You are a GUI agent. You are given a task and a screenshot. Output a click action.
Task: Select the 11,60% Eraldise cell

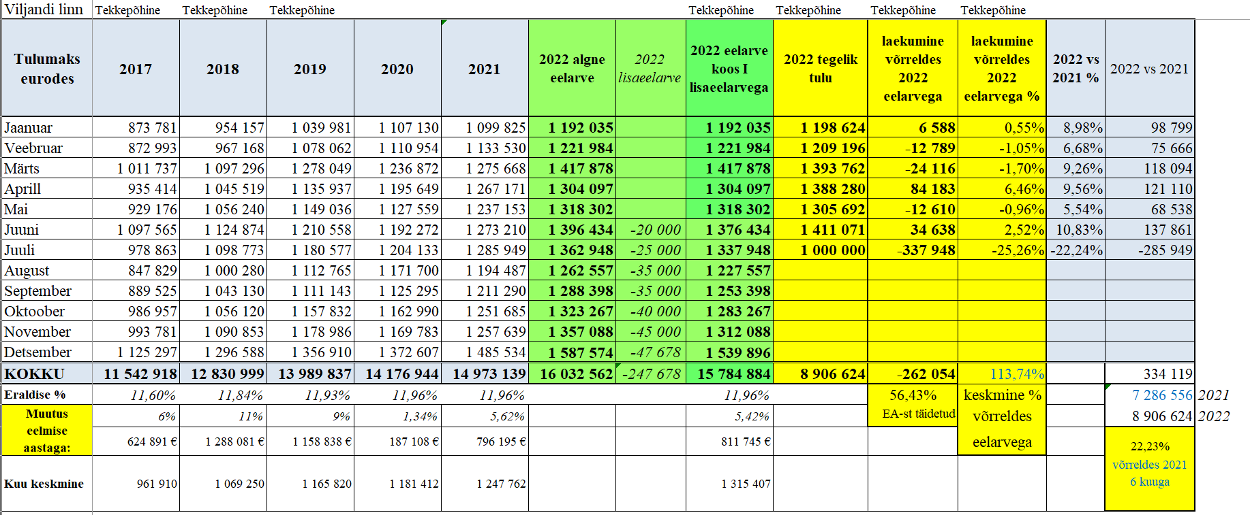[x=136, y=394]
